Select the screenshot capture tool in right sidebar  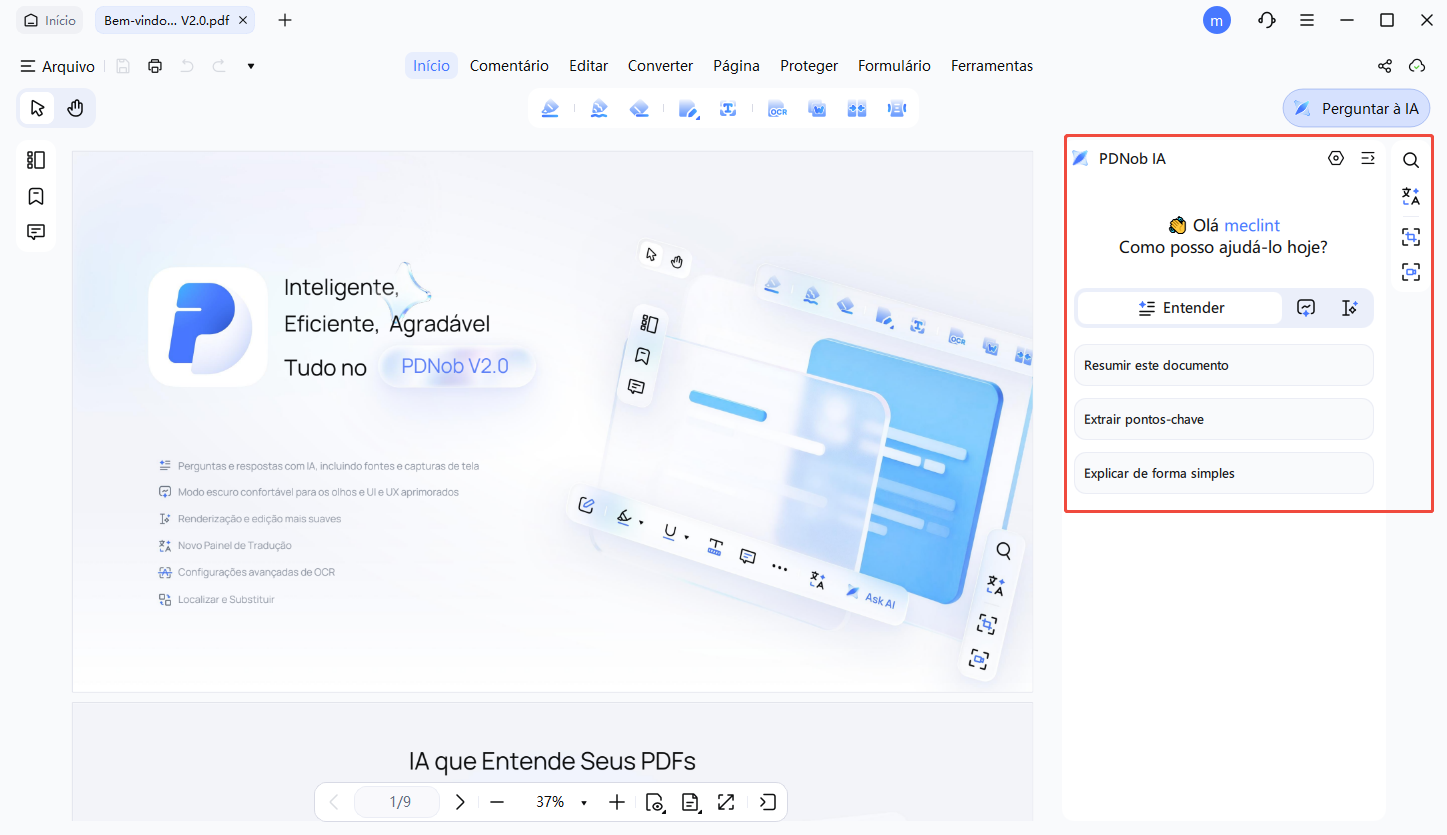click(x=1411, y=237)
